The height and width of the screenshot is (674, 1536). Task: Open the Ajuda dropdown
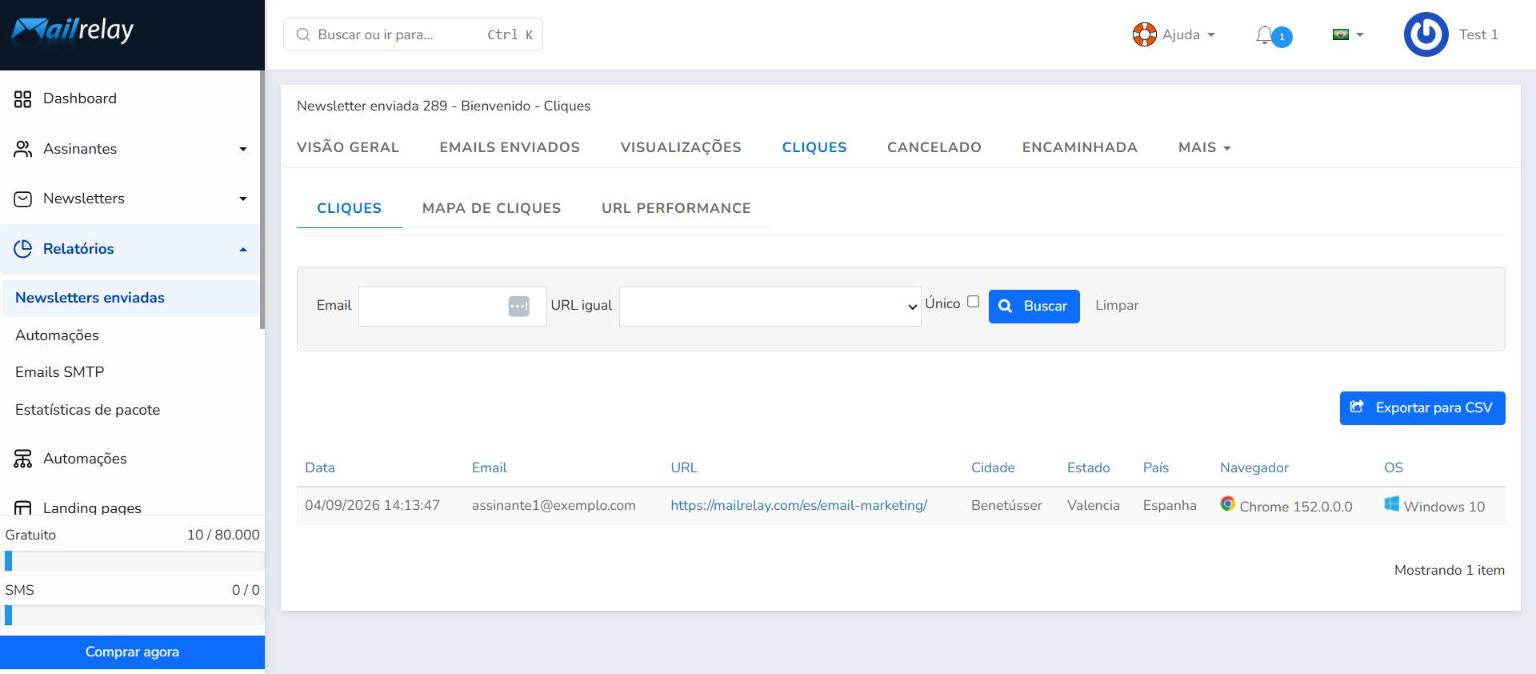(1173, 34)
